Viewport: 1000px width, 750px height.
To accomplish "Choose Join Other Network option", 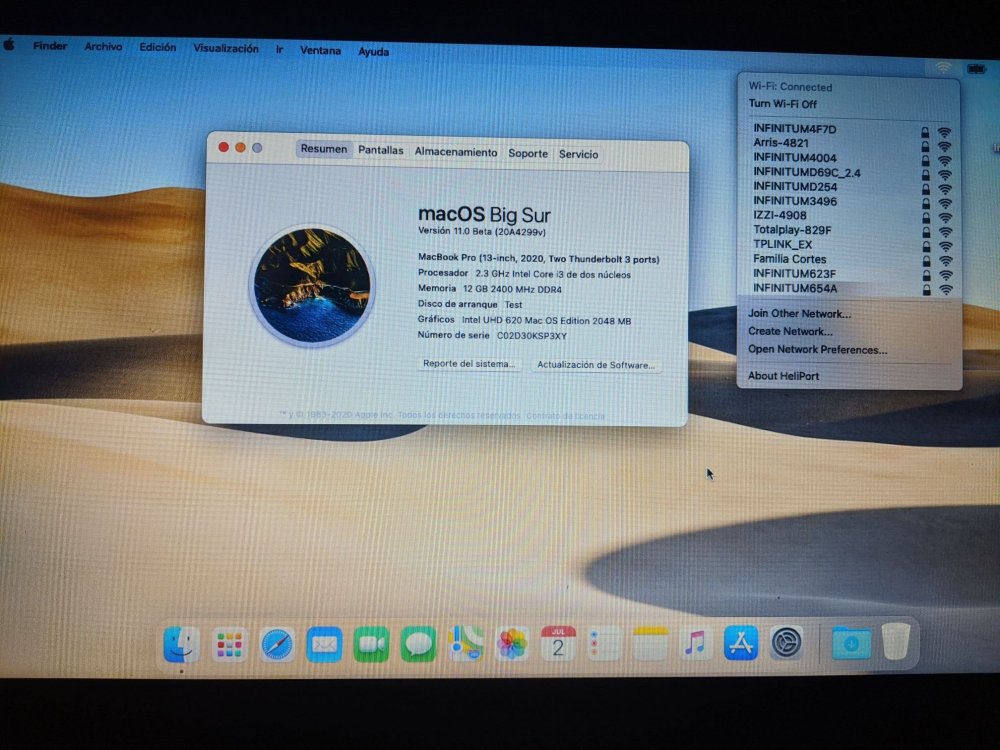I will pyautogui.click(x=800, y=314).
